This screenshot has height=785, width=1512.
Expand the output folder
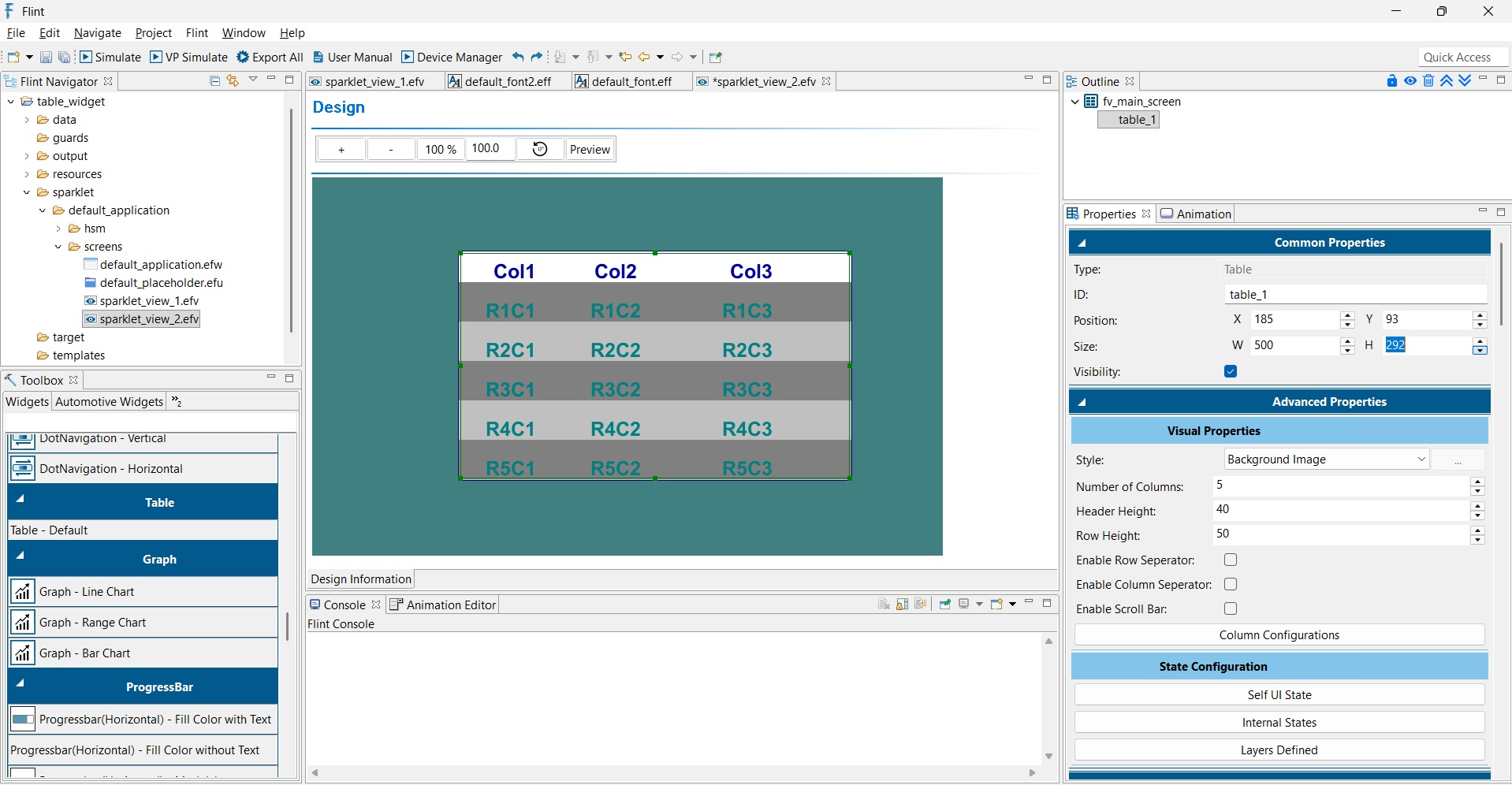click(x=27, y=156)
